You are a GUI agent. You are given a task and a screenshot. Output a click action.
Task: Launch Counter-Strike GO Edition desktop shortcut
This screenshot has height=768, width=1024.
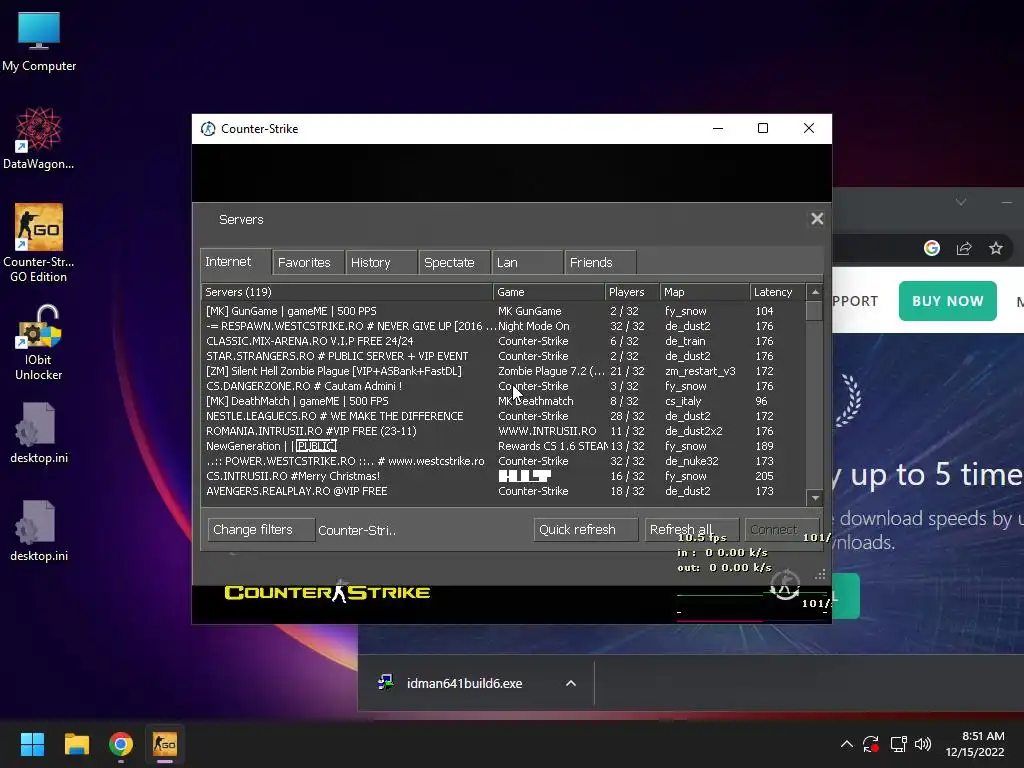[x=39, y=242]
